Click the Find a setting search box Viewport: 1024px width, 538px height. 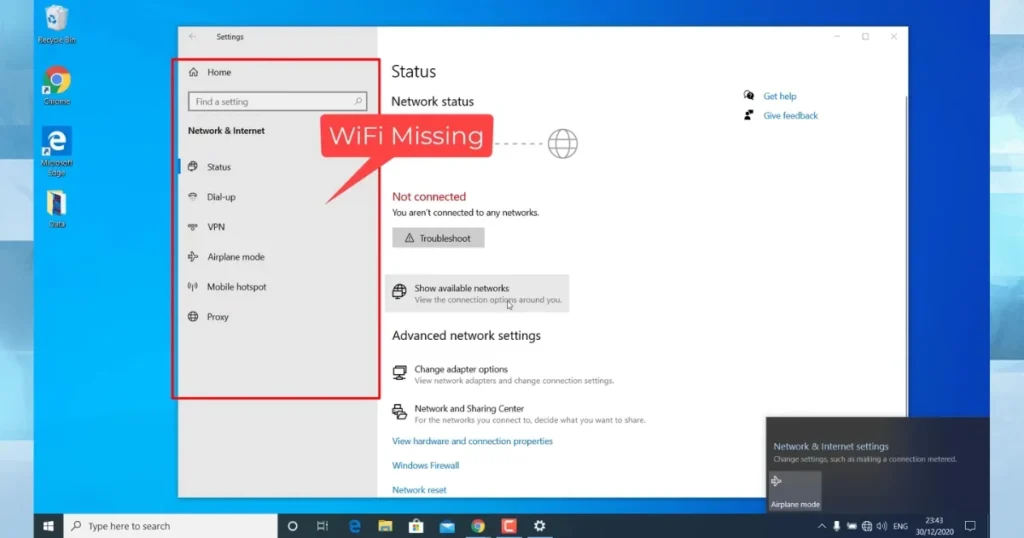click(278, 102)
